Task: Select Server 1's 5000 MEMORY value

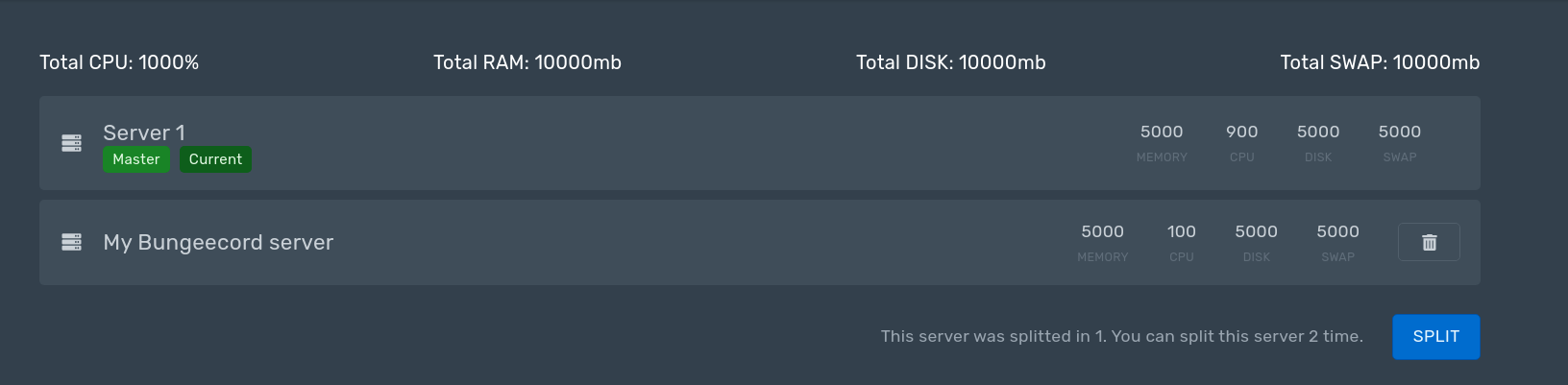Action: click(1162, 132)
